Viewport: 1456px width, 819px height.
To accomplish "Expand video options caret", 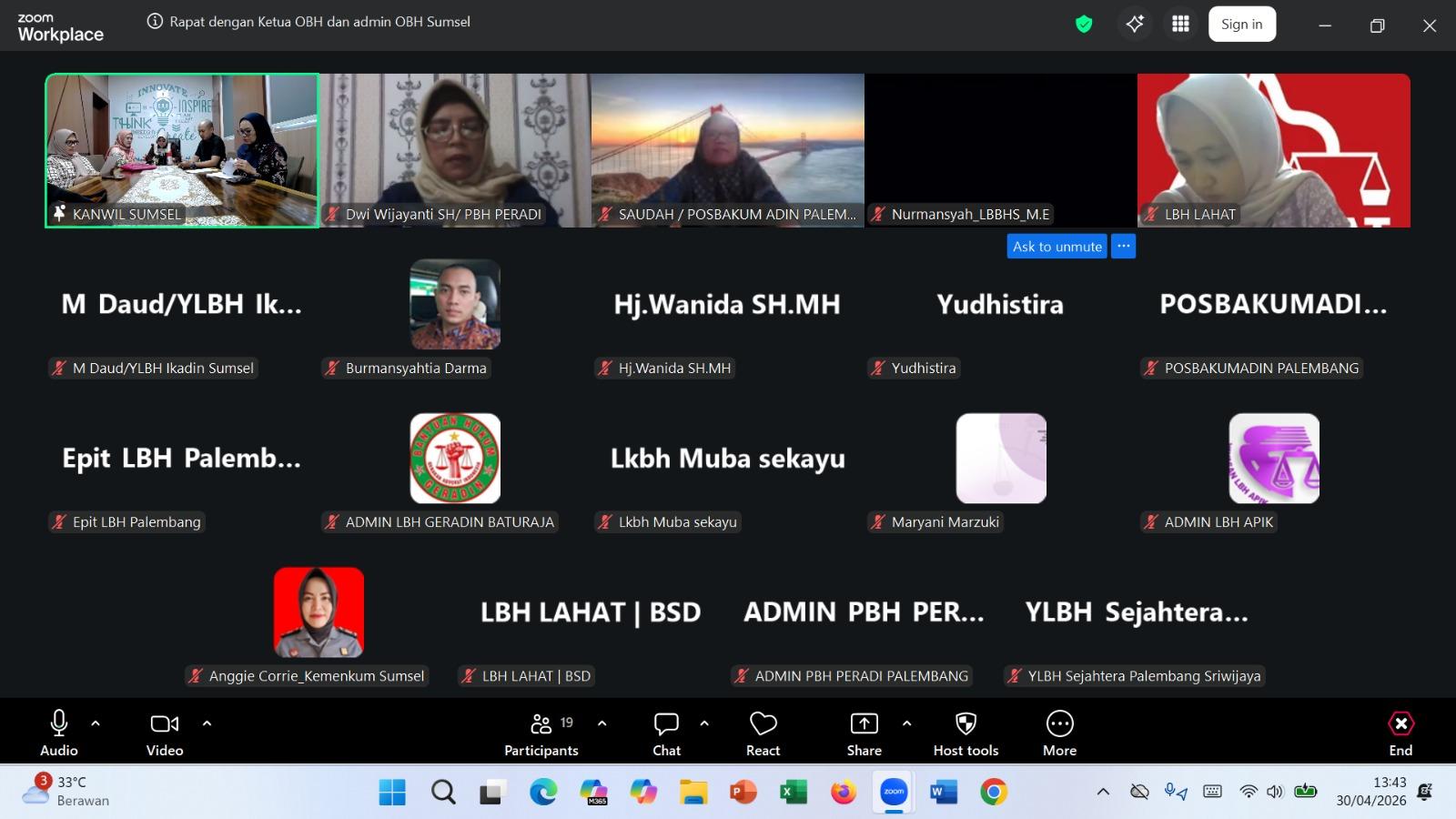I will click(x=207, y=723).
